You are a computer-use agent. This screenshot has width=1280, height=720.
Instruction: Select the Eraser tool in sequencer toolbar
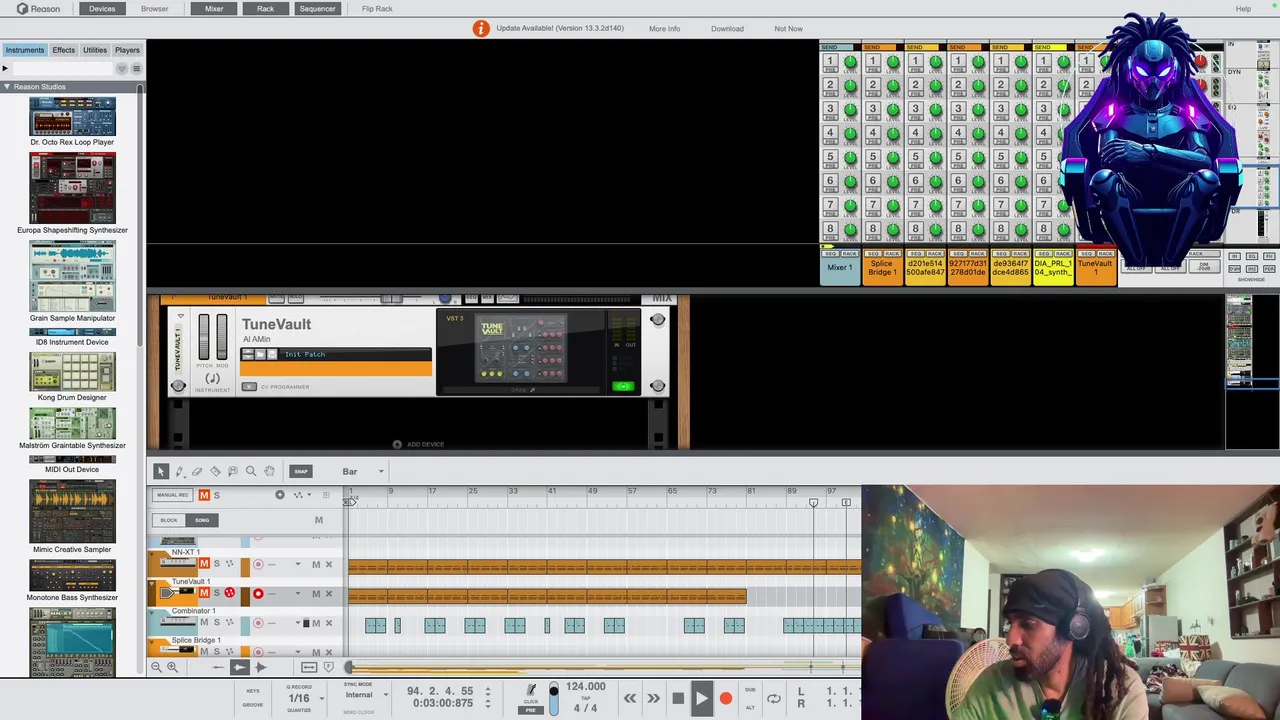[x=197, y=471]
